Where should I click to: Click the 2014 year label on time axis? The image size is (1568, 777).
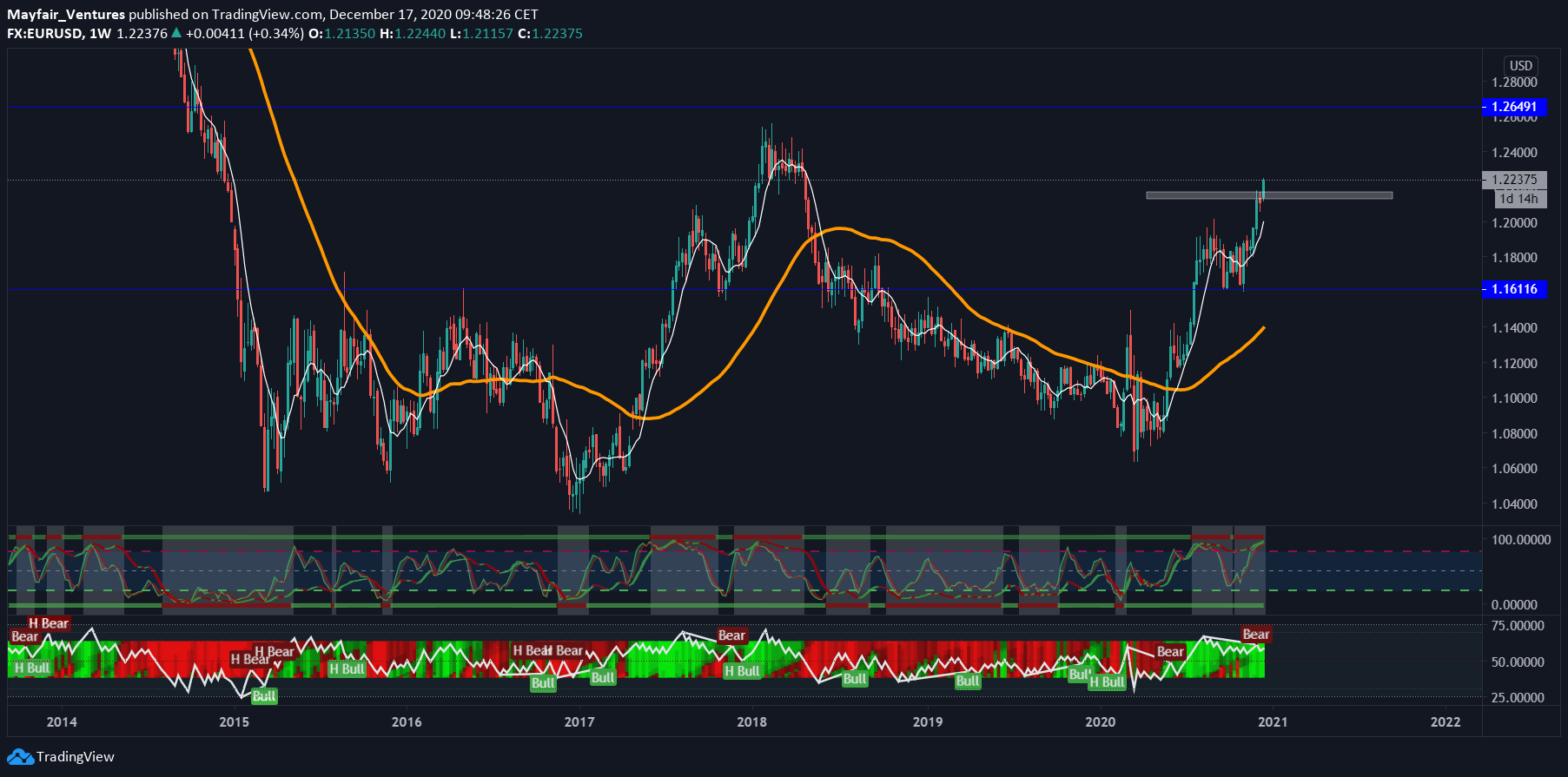[x=62, y=722]
